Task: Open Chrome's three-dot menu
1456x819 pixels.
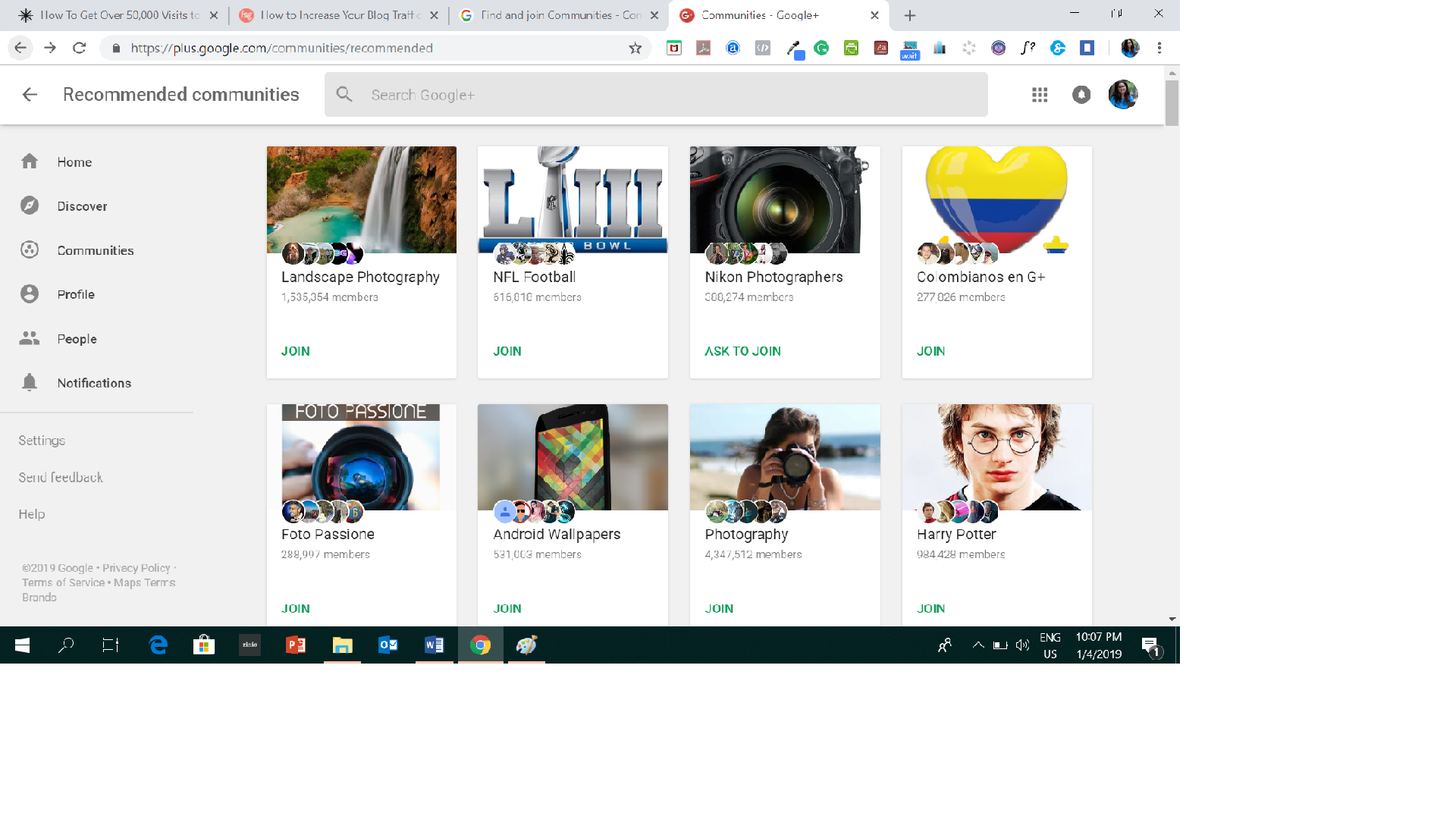Action: pyautogui.click(x=1159, y=48)
